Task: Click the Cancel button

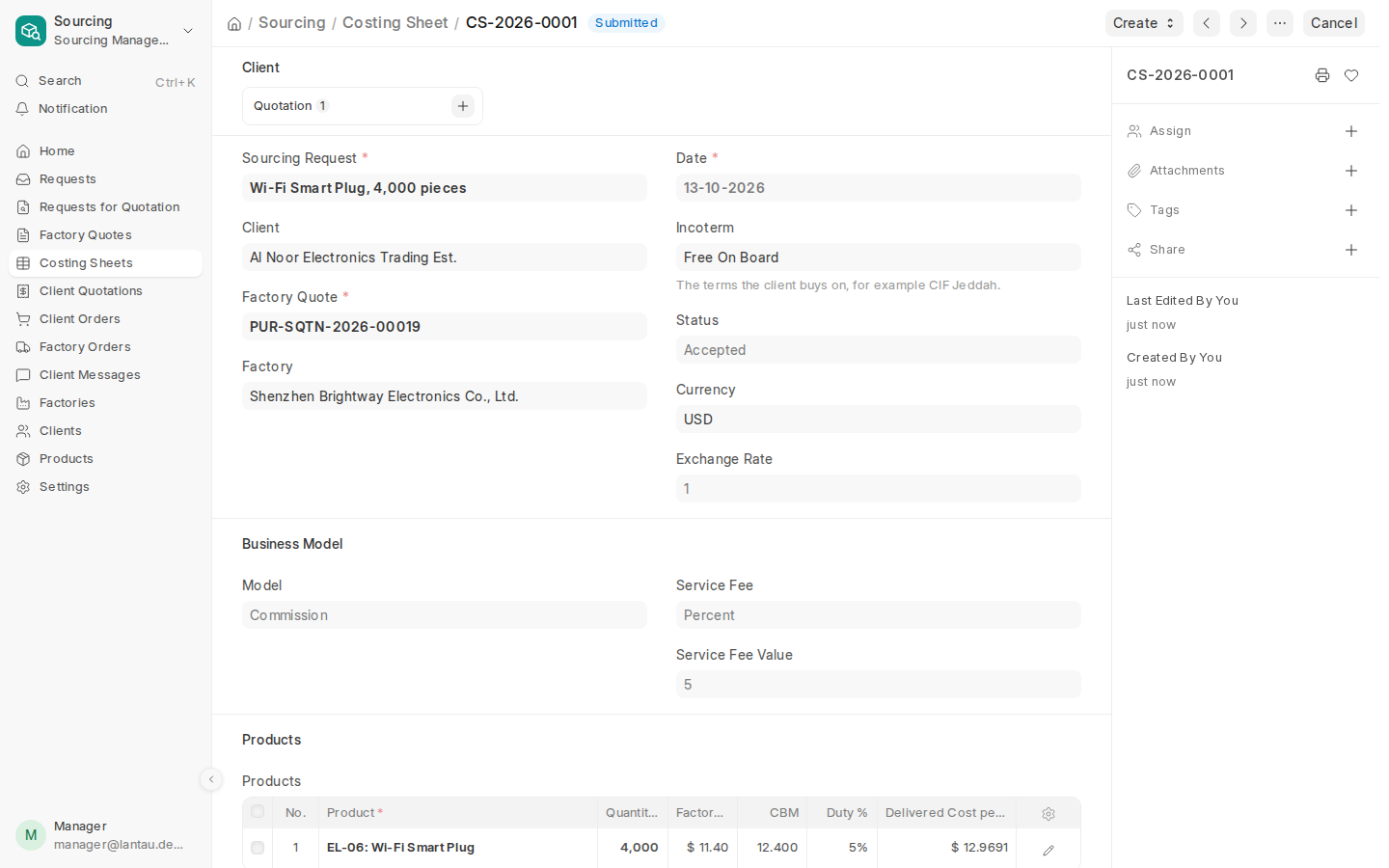Action: 1334,23
